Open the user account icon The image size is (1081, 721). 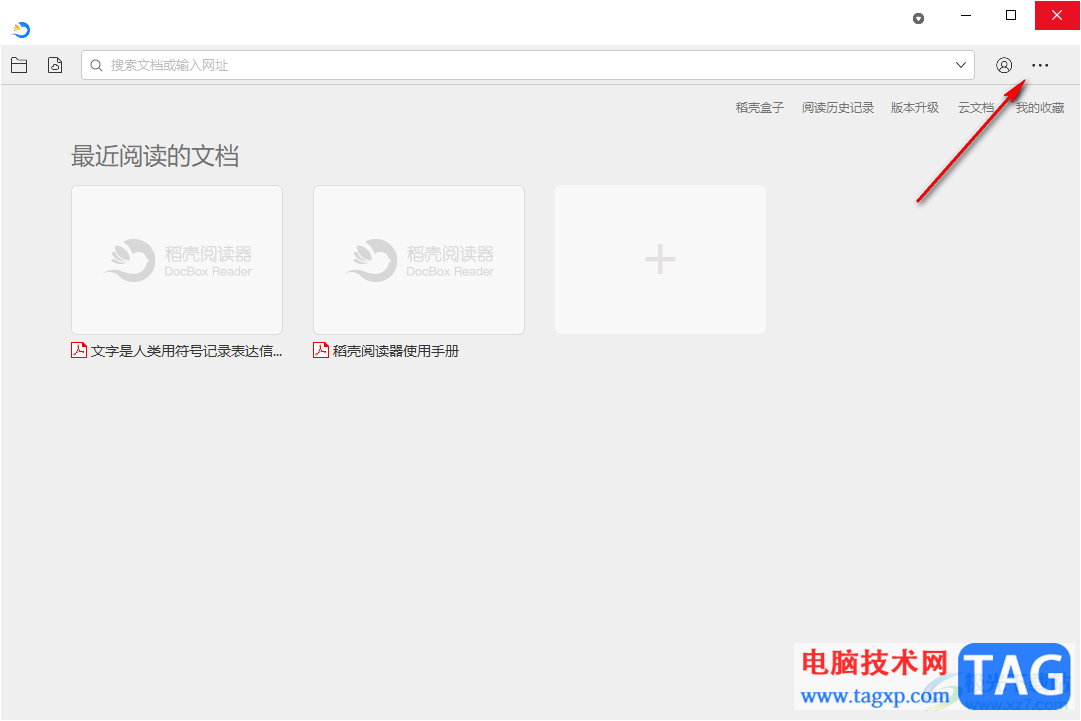click(1004, 65)
